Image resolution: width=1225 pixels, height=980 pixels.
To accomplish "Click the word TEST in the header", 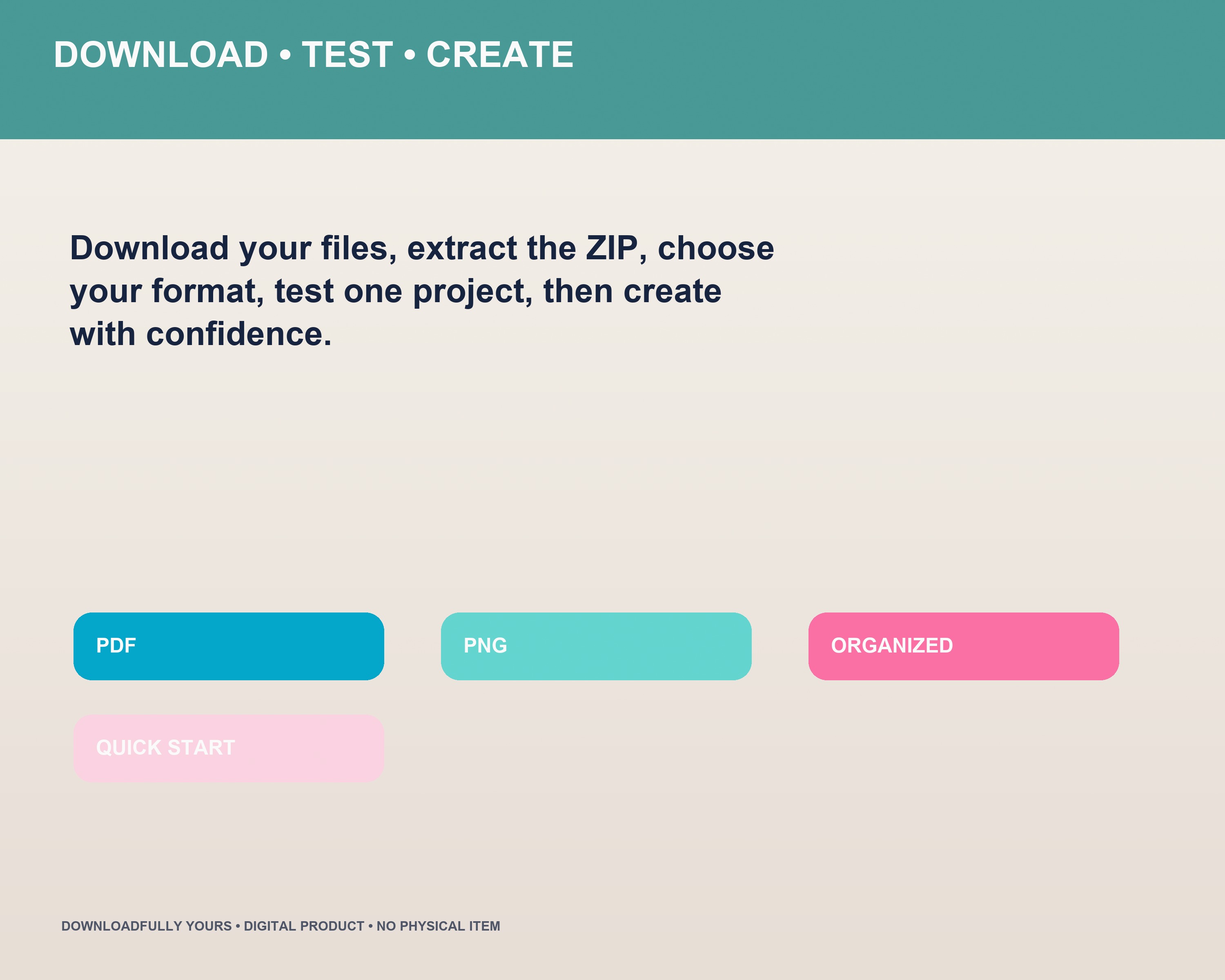I will point(347,55).
